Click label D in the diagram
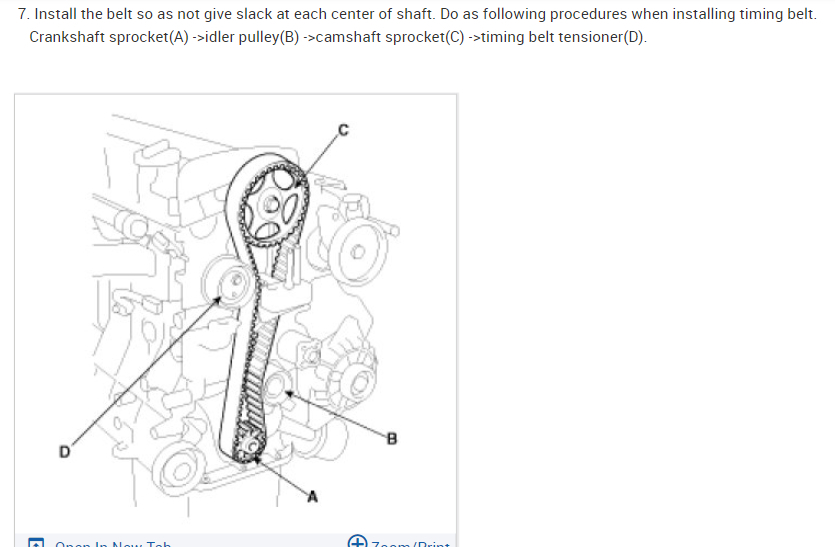835x547 pixels. pos(64,452)
